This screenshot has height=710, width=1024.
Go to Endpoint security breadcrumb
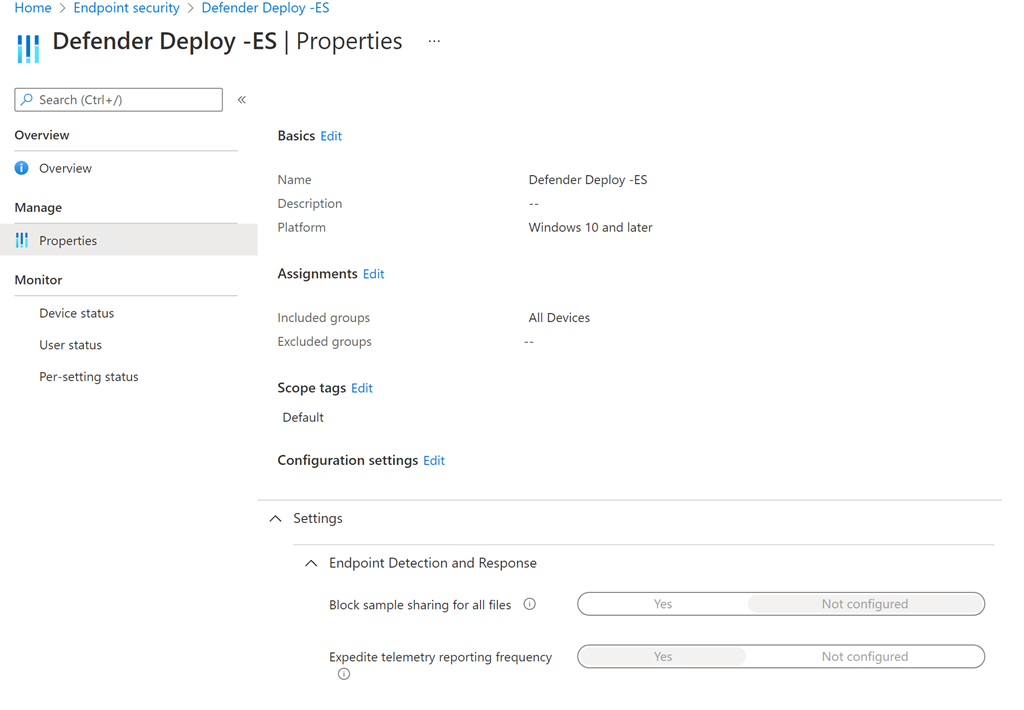tap(126, 8)
